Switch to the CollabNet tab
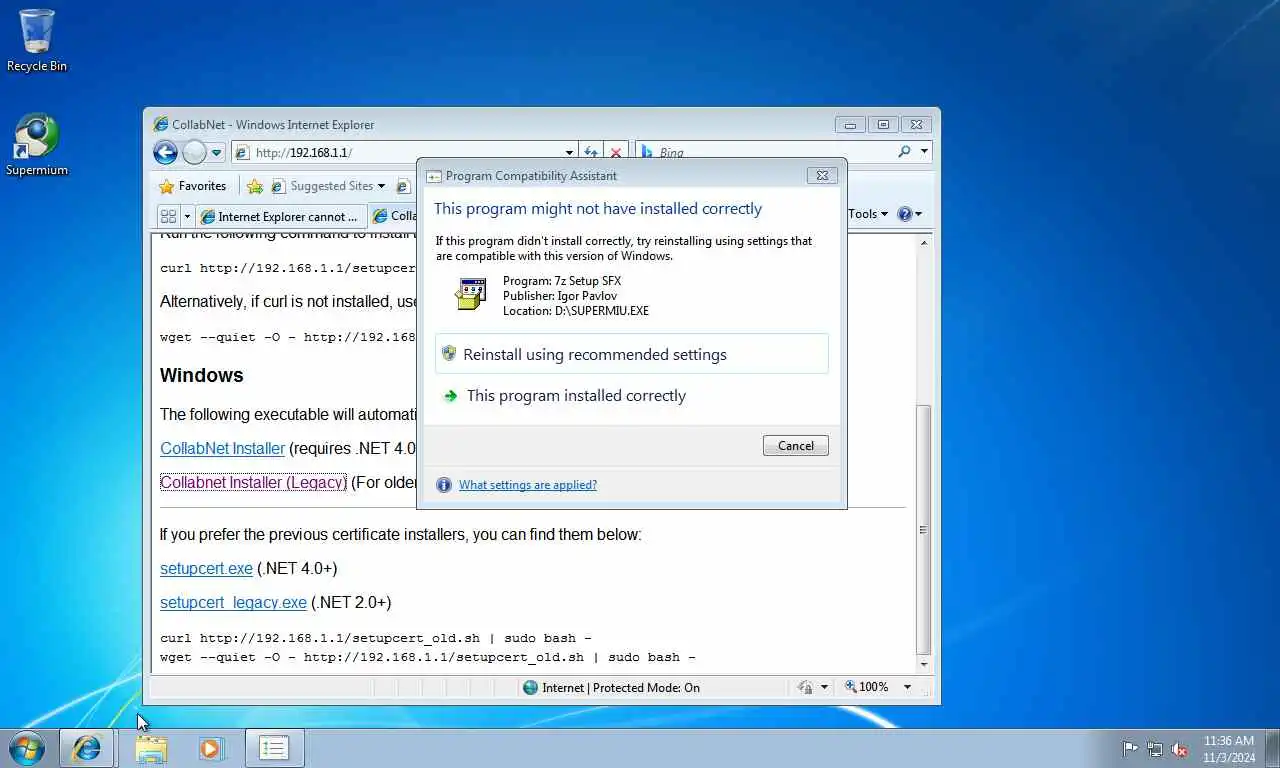Viewport: 1280px width, 768px height. pos(393,215)
